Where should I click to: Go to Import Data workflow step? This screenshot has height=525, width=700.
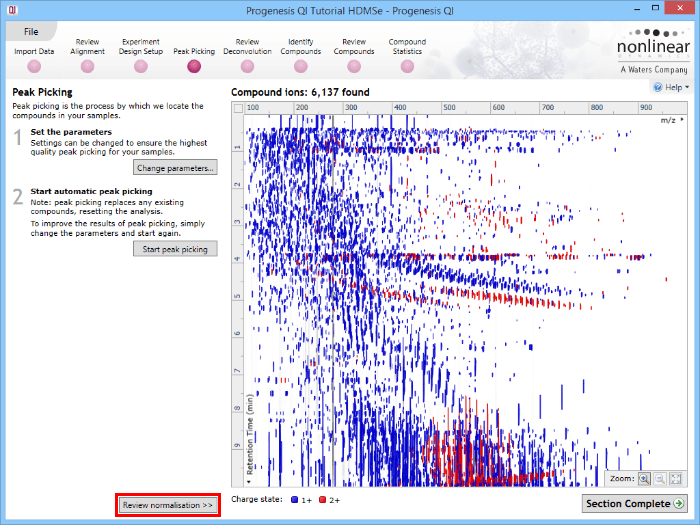tap(34, 59)
